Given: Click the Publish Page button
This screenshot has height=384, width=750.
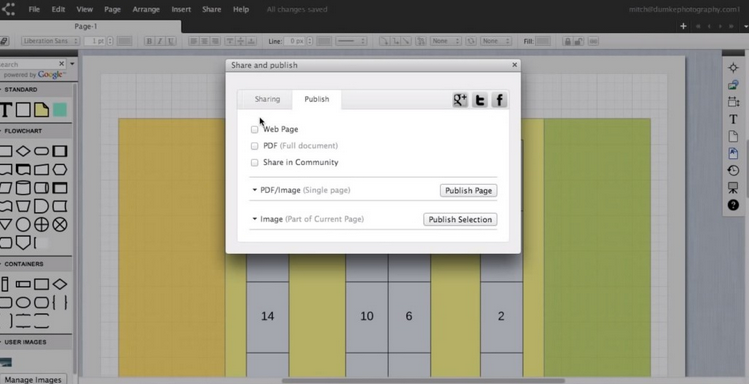Looking at the screenshot, I should 468,190.
